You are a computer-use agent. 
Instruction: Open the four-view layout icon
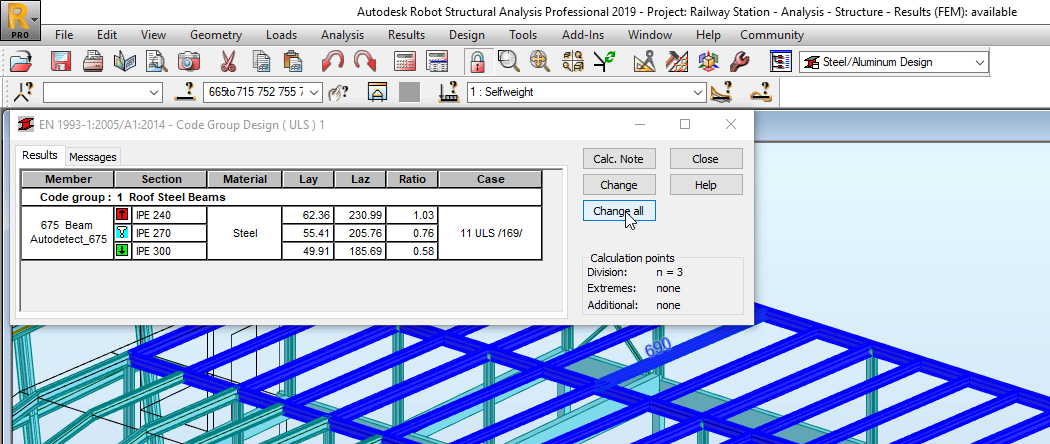(x=573, y=62)
